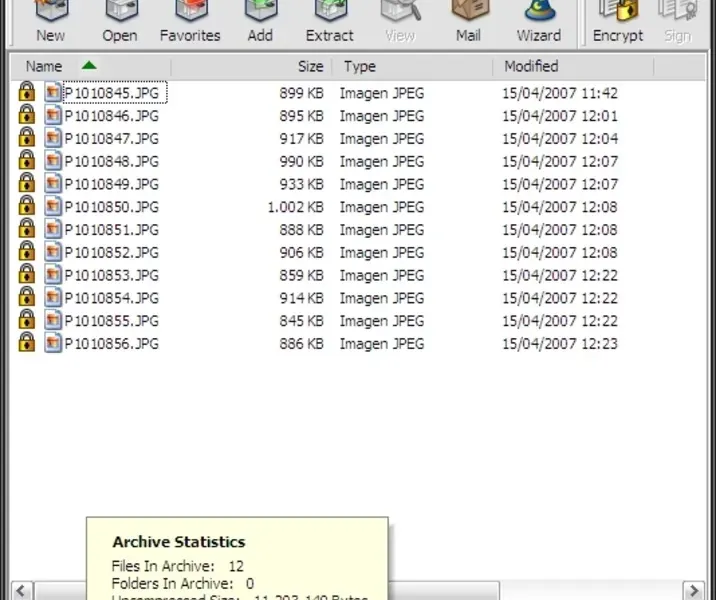Click the Files In Archive: 12 line
Screen dimensions: 716x600
point(178,567)
